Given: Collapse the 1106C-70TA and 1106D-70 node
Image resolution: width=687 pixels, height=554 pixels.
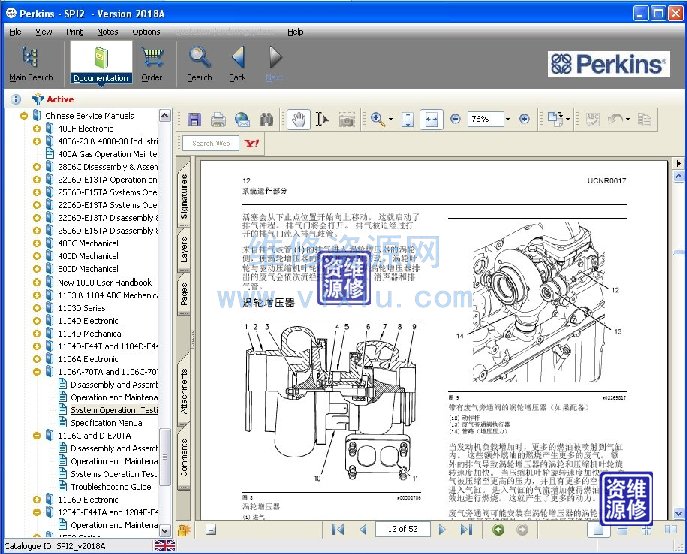Looking at the screenshot, I should point(37,372).
